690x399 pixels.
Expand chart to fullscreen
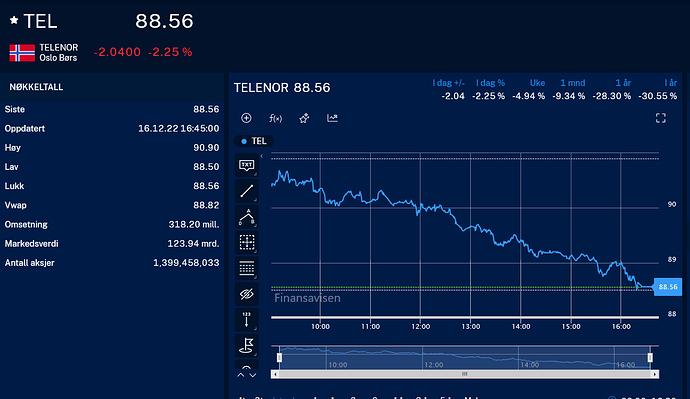[x=661, y=118]
